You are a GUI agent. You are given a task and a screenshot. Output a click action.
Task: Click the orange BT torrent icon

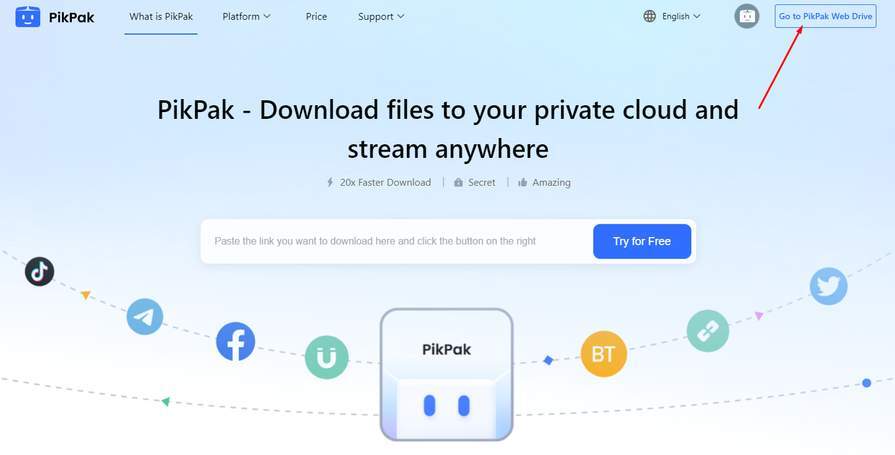(603, 354)
